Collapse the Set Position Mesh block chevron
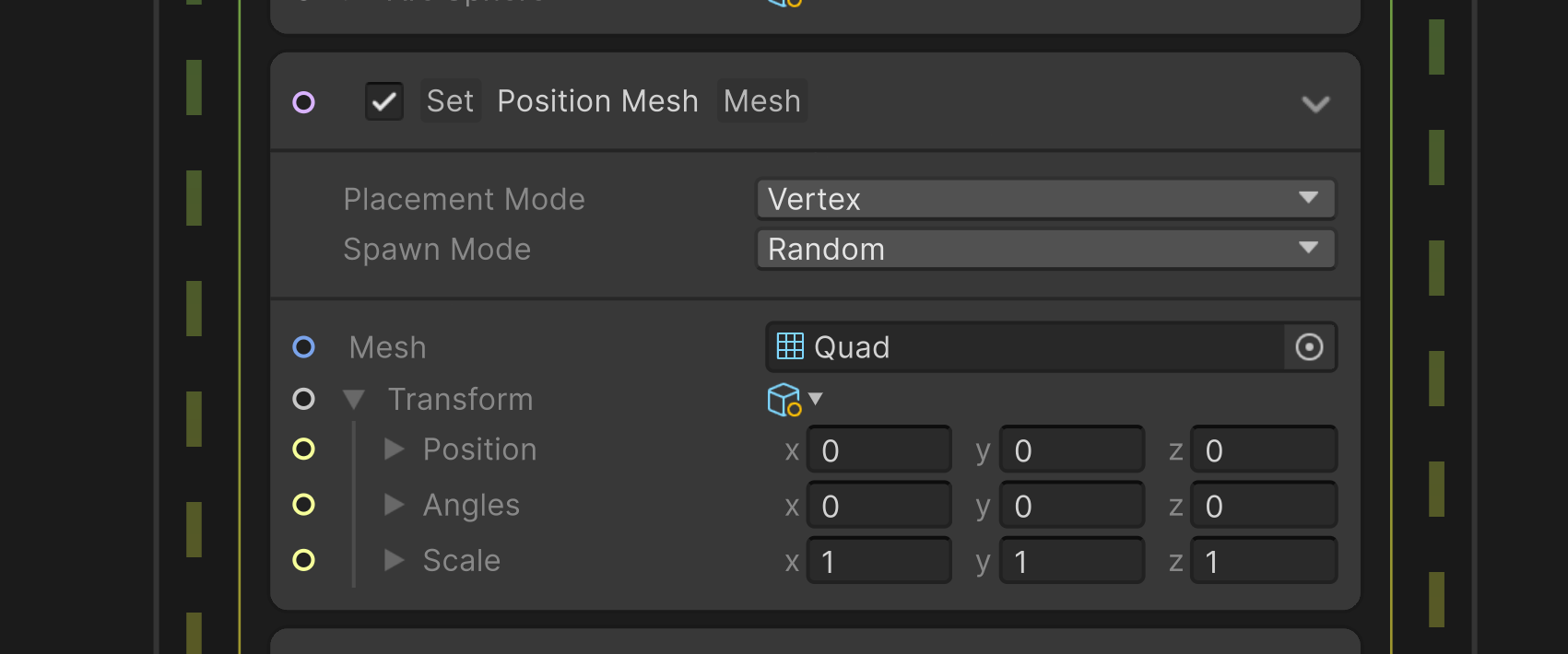Image resolution: width=1568 pixels, height=654 pixels. [1315, 104]
